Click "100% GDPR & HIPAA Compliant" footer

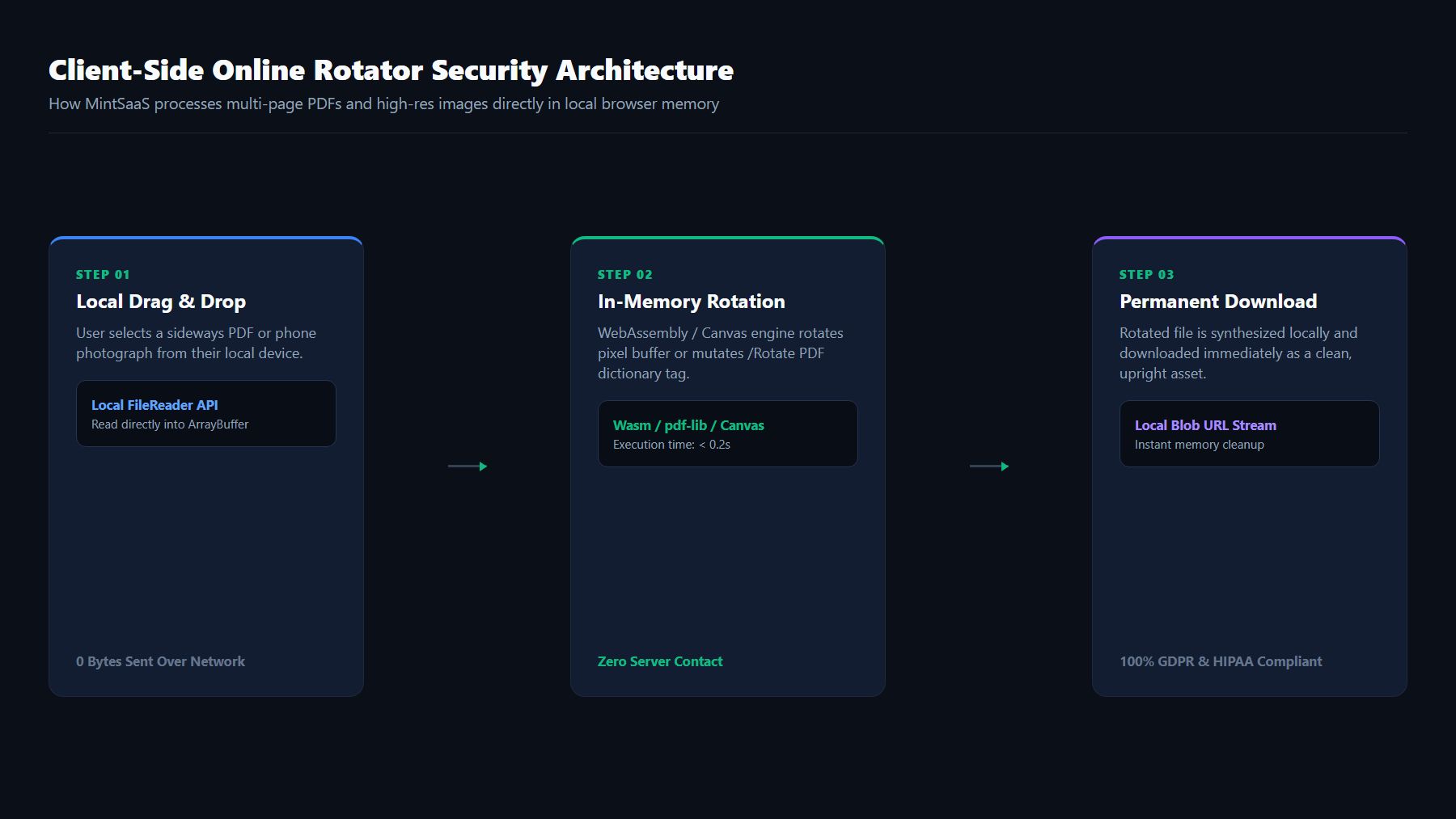pyautogui.click(x=1221, y=661)
